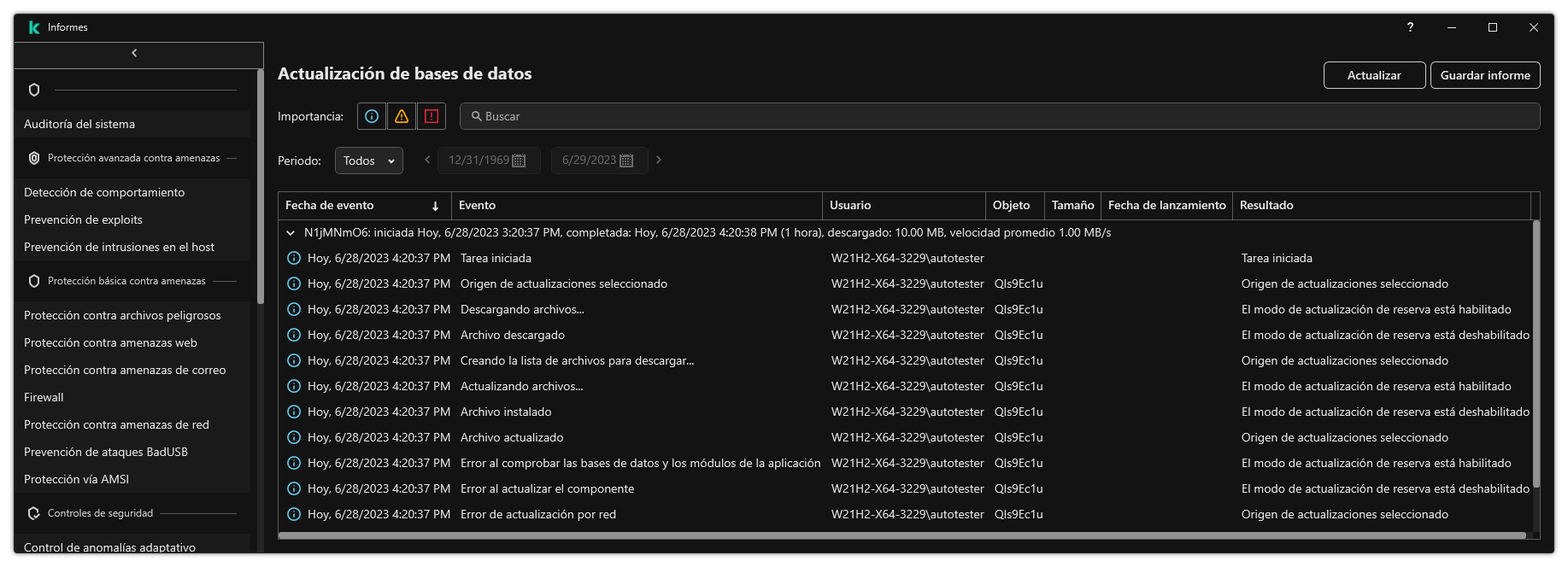Sort by Tamaño column header

(x=1072, y=206)
